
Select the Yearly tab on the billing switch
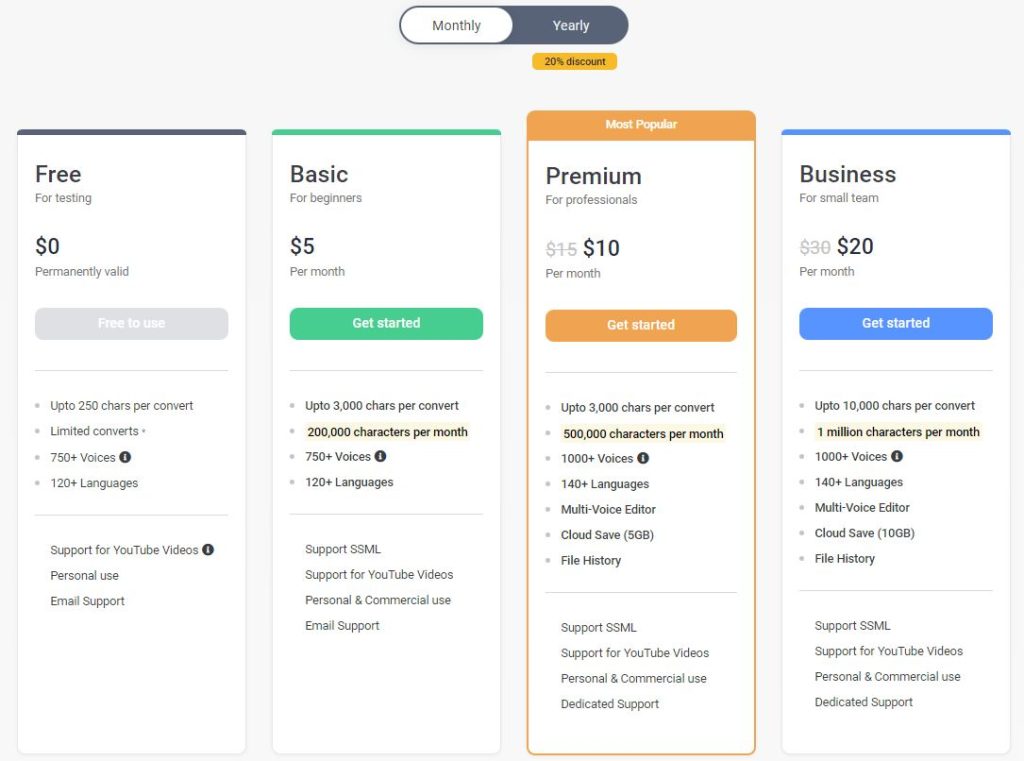570,25
